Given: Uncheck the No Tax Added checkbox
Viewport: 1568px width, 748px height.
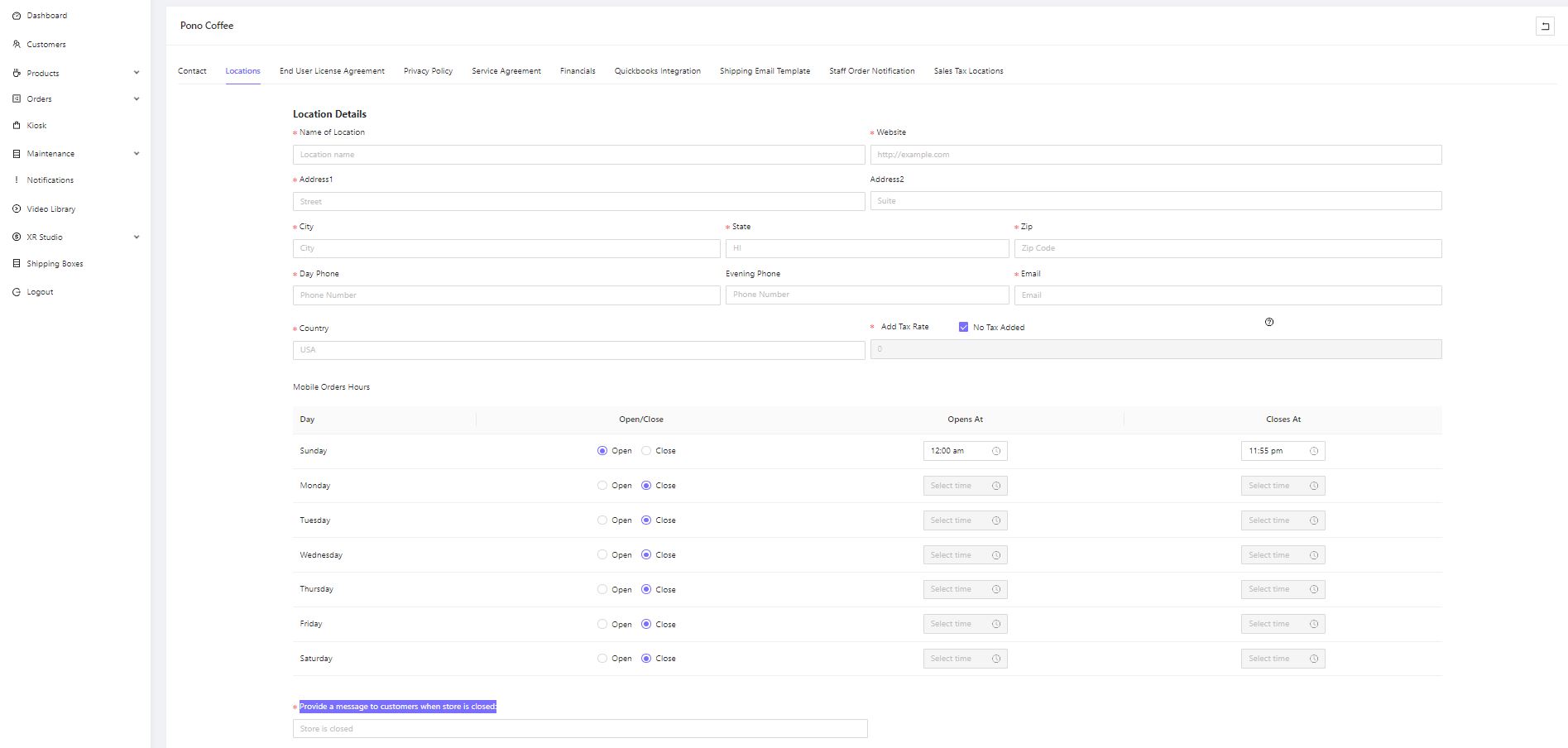Looking at the screenshot, I should tap(962, 327).
